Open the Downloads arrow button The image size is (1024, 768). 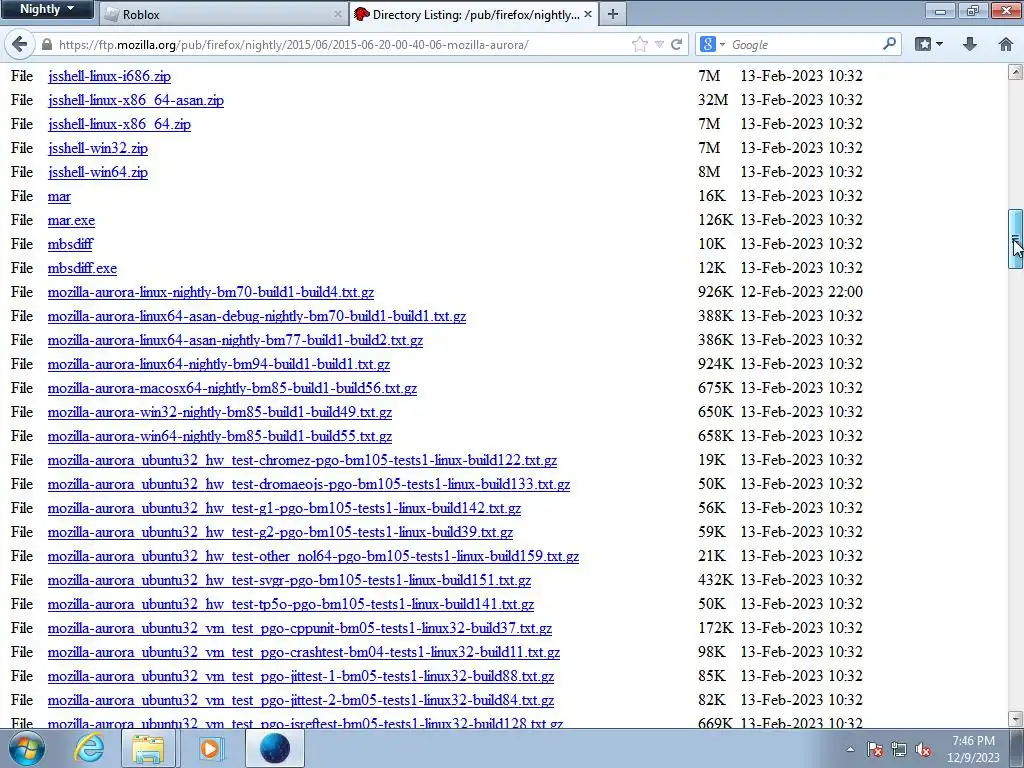(970, 44)
